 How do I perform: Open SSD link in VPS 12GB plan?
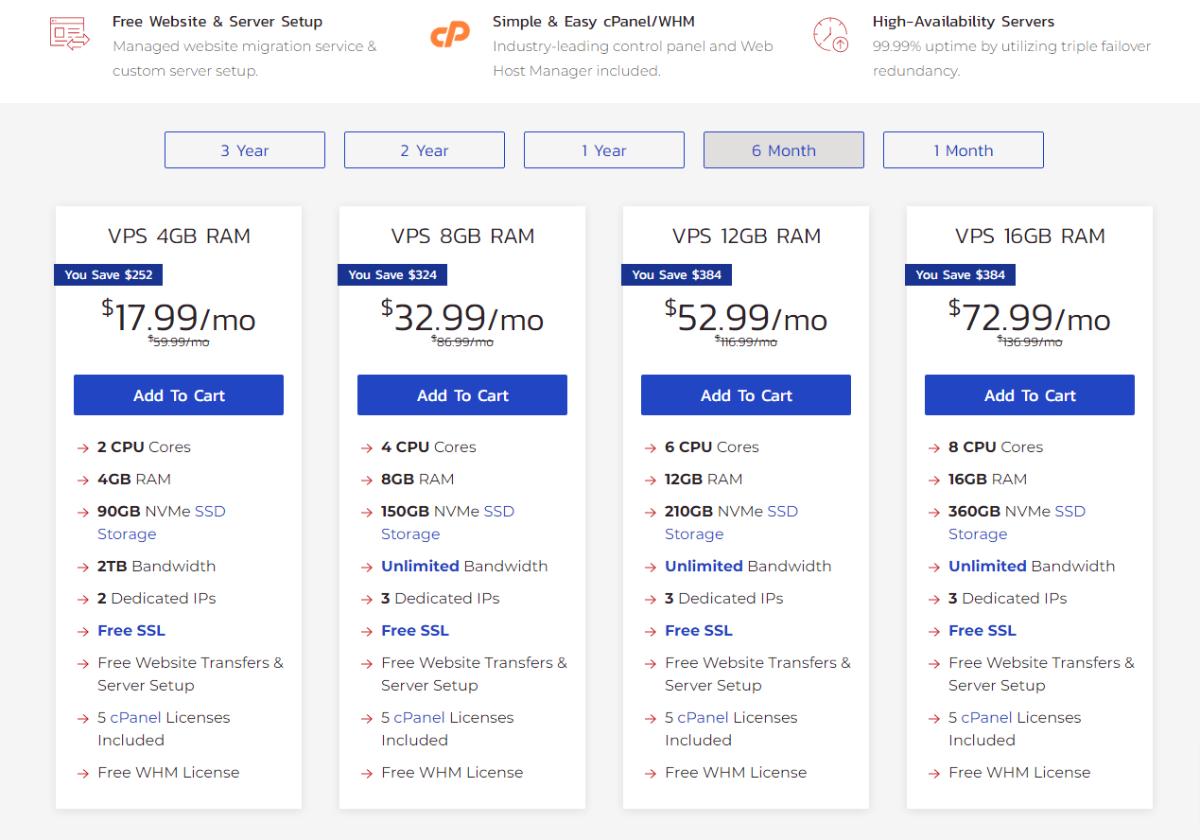coord(783,511)
